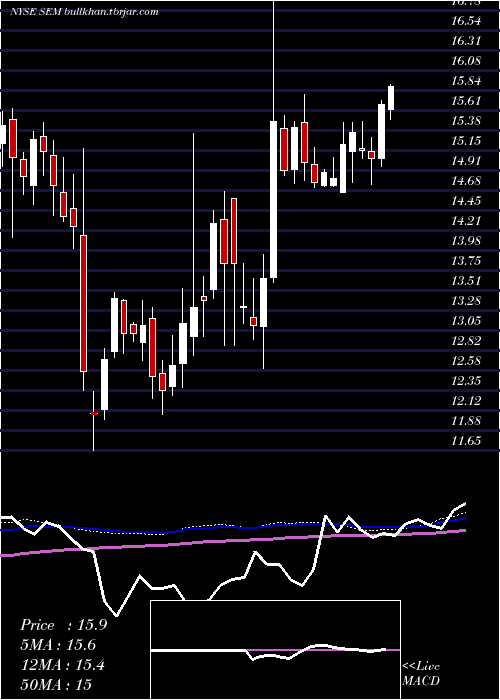The image size is (500, 700).
Task: Click the 16.08 price axis label
Action: [466, 61]
